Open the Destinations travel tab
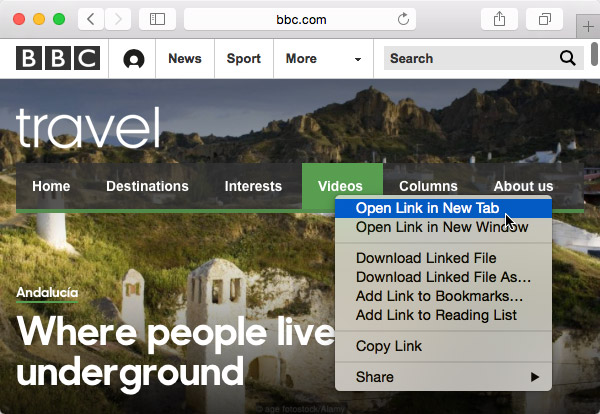 (x=147, y=186)
